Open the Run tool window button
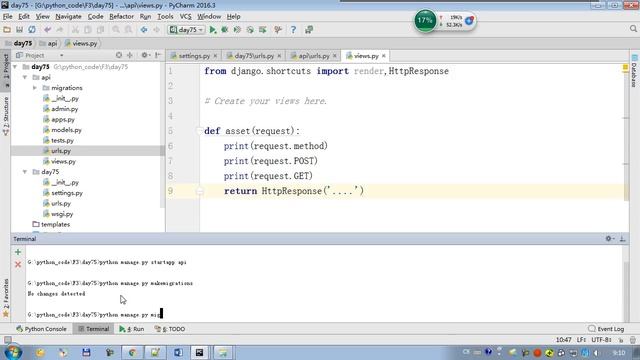The width and height of the screenshot is (640, 360). coord(131,329)
